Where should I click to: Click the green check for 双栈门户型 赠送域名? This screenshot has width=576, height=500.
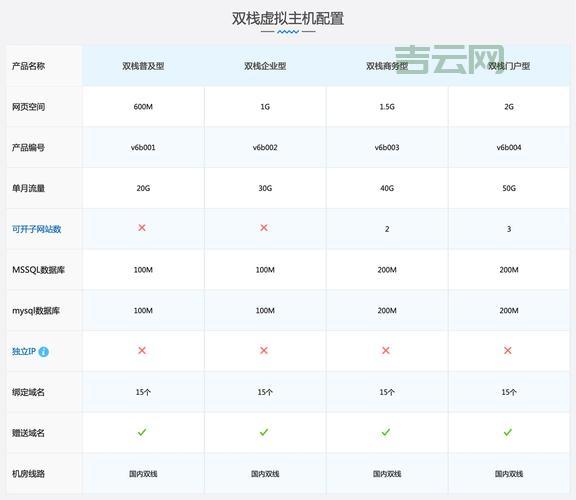click(x=508, y=432)
